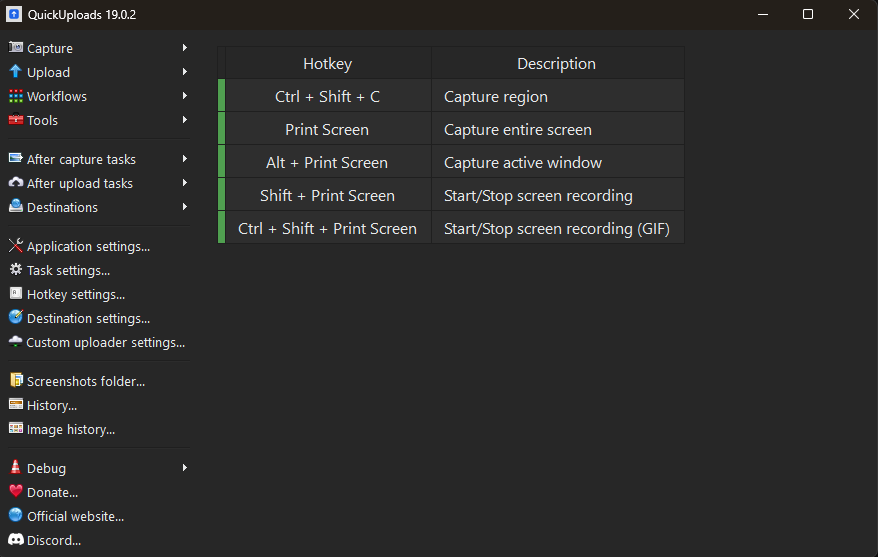Image resolution: width=878 pixels, height=557 pixels.
Task: Open the Screenshots folder
Action: pos(86,381)
